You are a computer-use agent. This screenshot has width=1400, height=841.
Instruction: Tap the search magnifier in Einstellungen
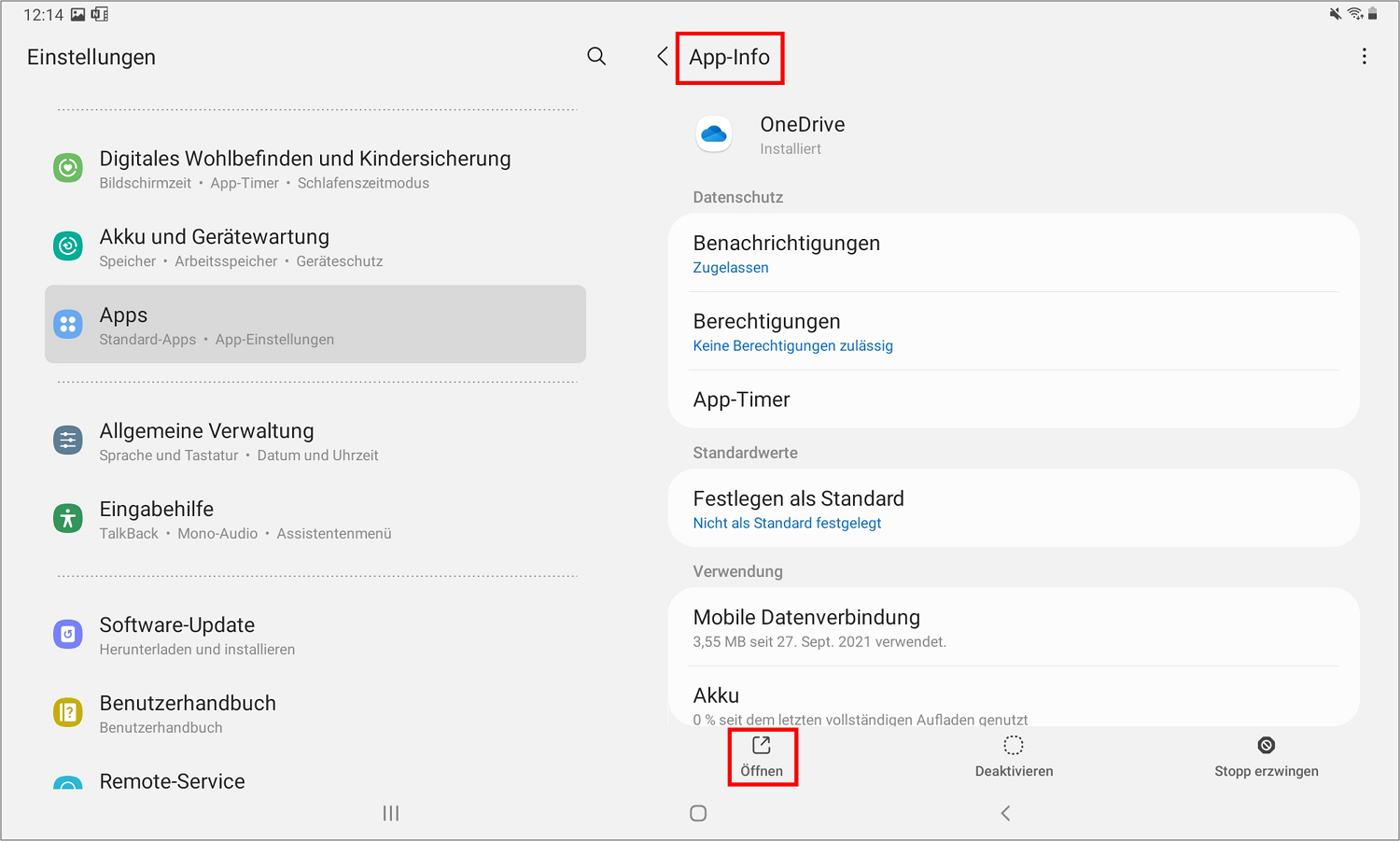[x=596, y=57]
